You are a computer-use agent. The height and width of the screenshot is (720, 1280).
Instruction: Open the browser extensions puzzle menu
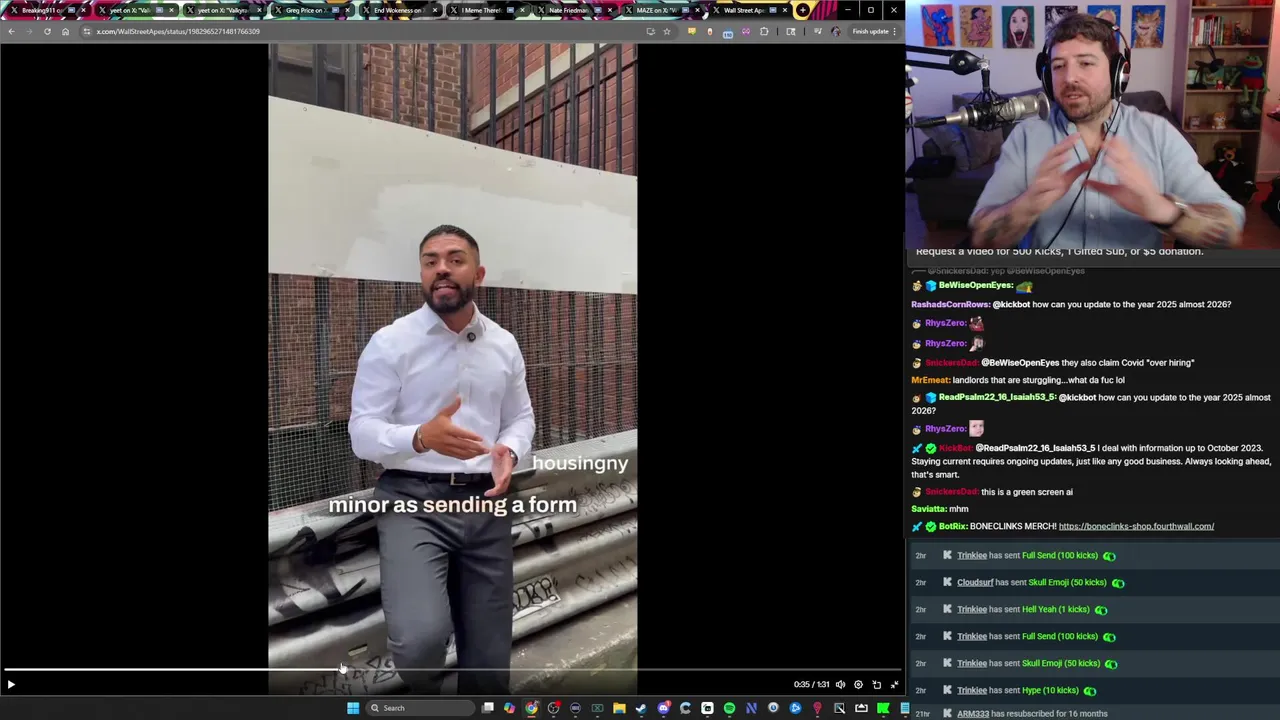coord(764,31)
